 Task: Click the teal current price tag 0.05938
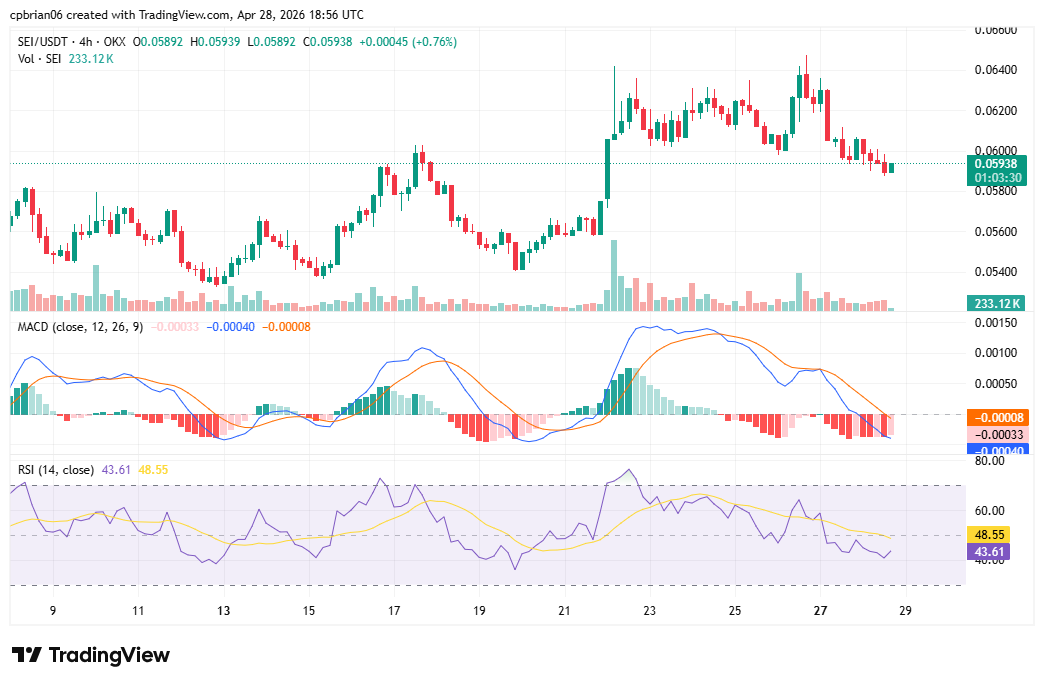[x=998, y=161]
